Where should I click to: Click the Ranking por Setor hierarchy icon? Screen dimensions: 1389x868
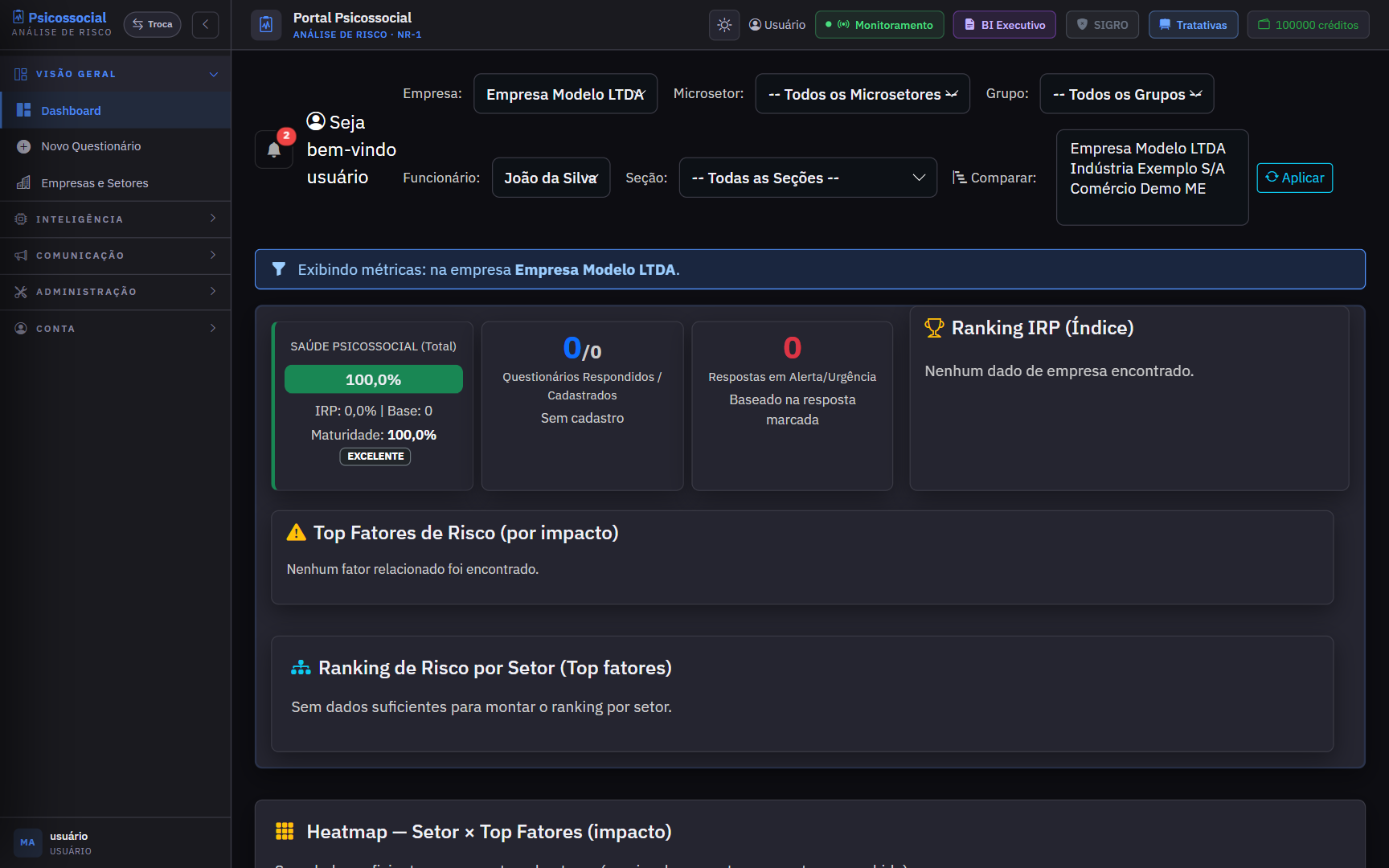point(301,668)
